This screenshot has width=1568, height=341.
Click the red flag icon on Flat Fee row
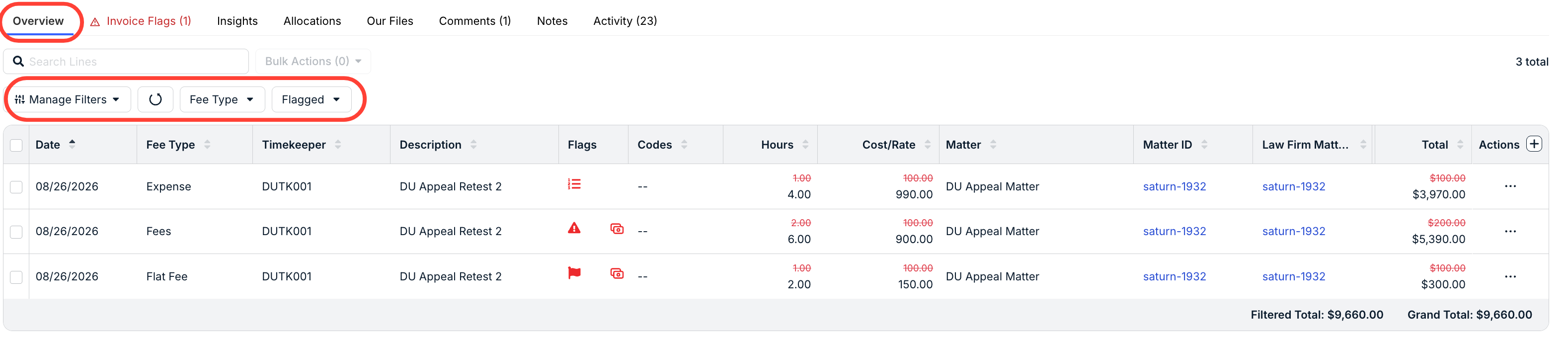[574, 274]
